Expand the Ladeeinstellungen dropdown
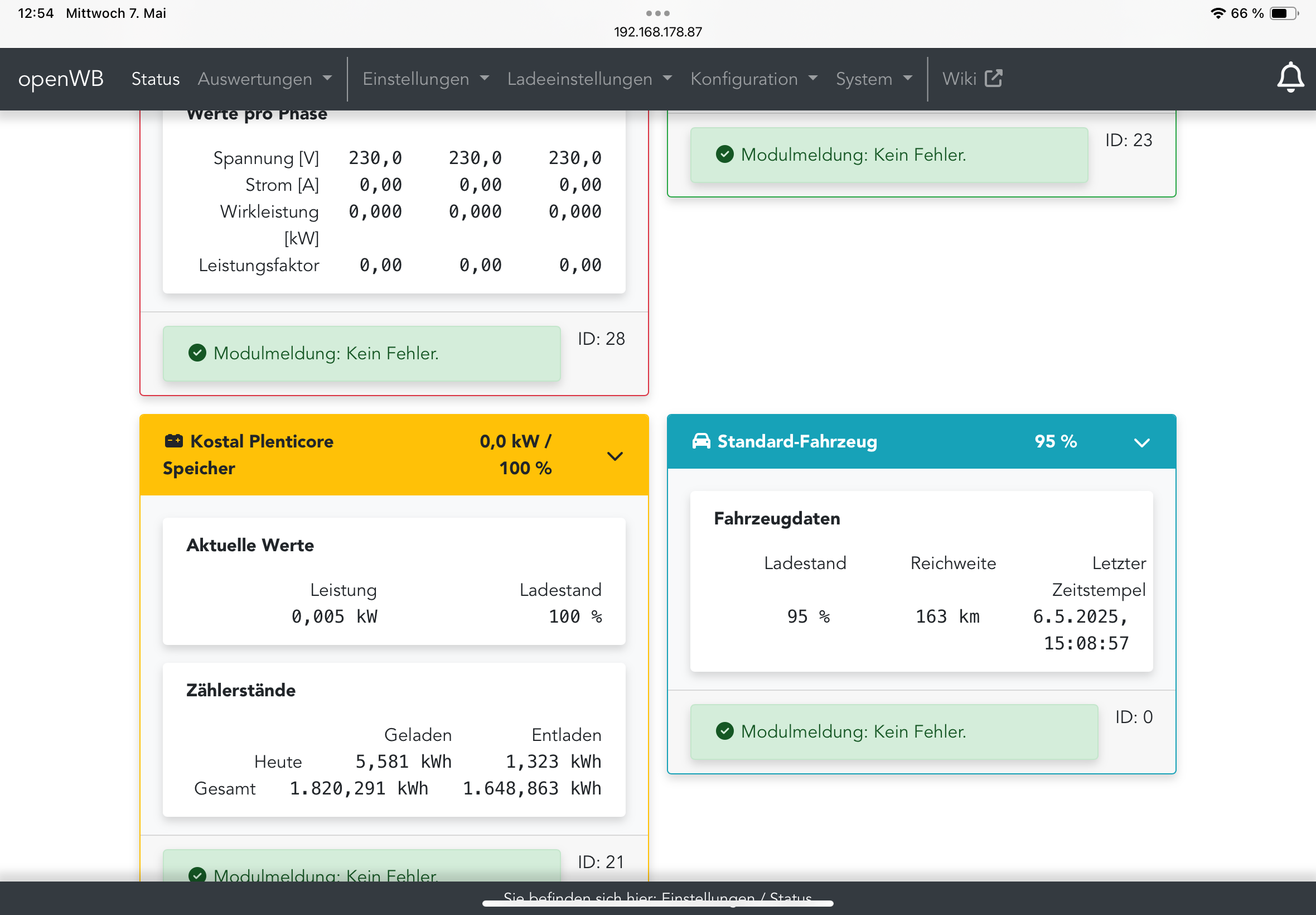Screen dimensions: 1316x915 (x=589, y=79)
